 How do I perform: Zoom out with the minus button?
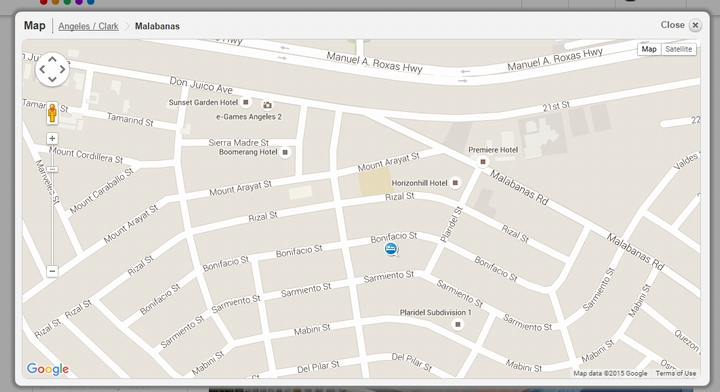click(52, 271)
